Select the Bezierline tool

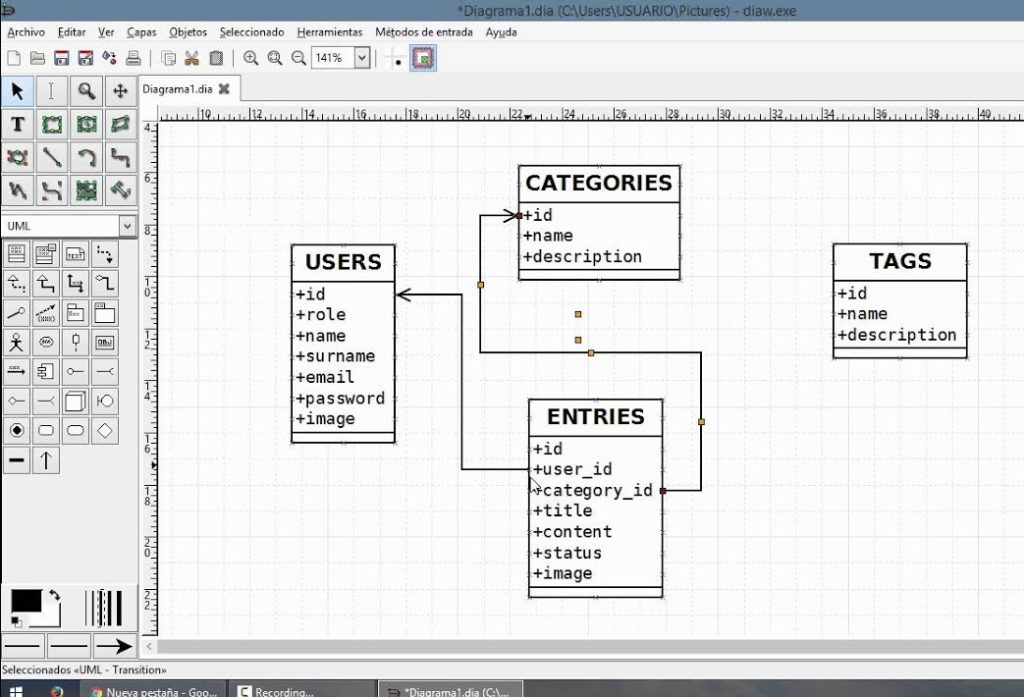(x=52, y=190)
